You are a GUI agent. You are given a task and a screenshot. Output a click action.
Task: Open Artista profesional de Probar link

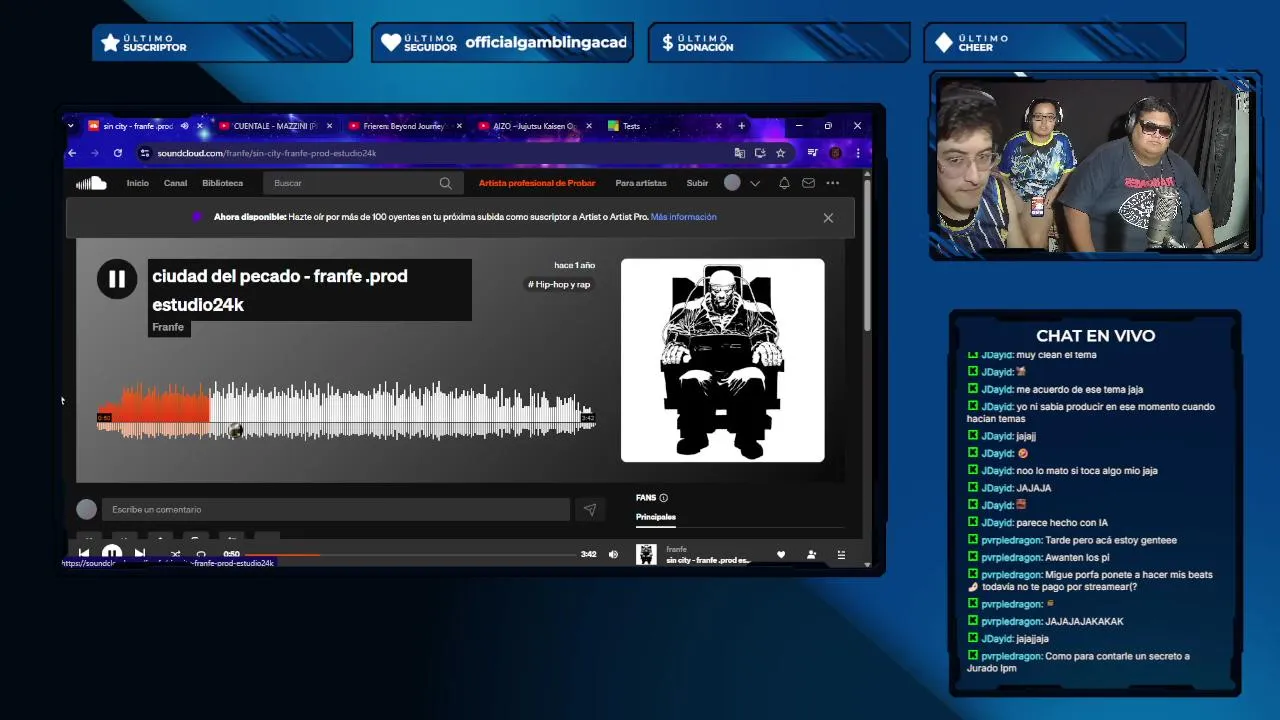point(536,183)
